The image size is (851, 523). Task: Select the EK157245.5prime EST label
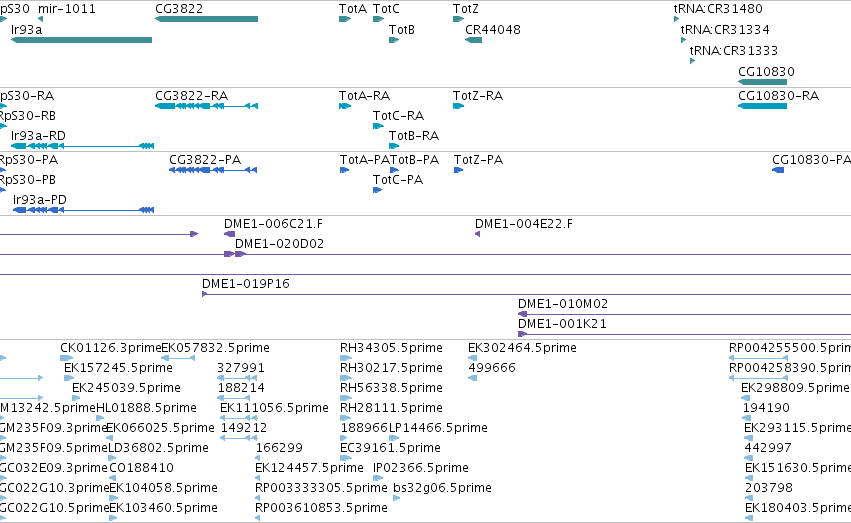(x=118, y=367)
